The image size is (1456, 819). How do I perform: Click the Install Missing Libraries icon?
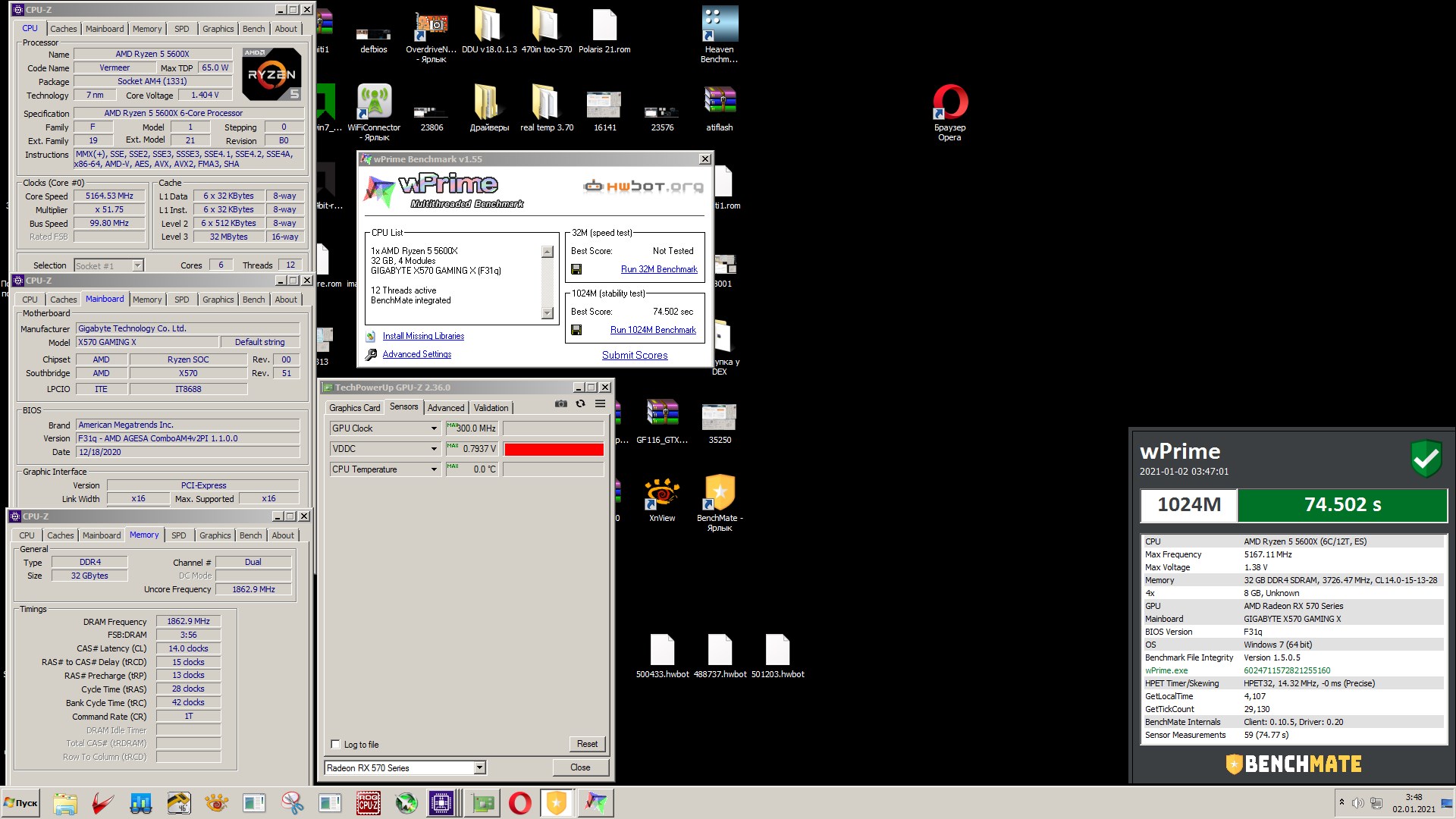371,336
